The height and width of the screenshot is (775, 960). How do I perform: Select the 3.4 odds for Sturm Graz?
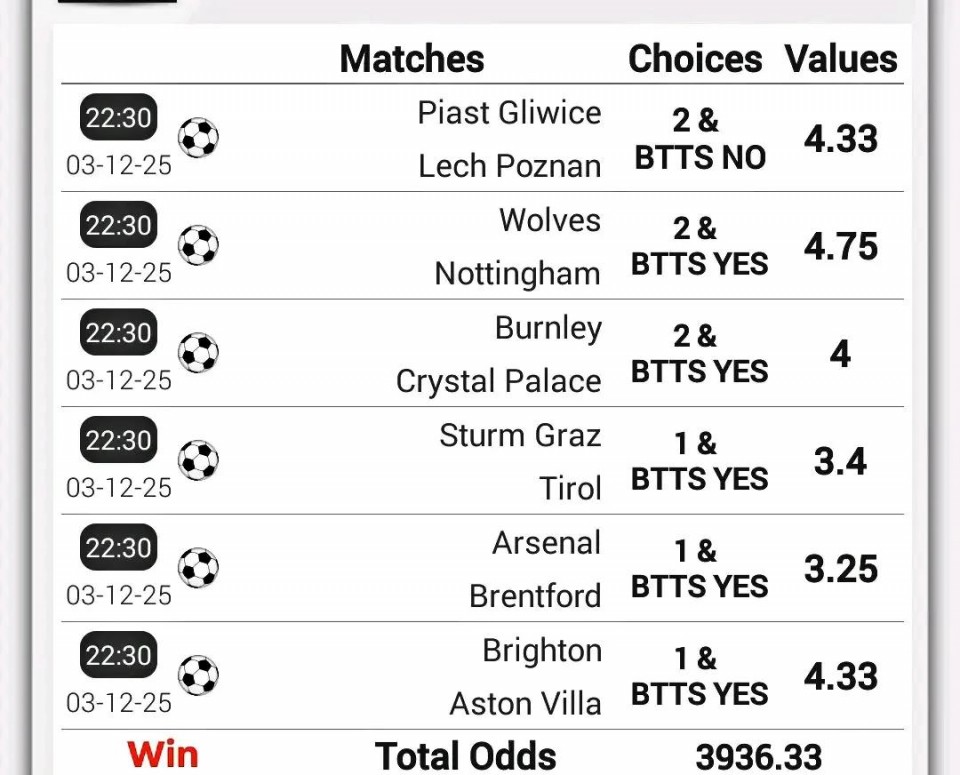click(x=841, y=461)
